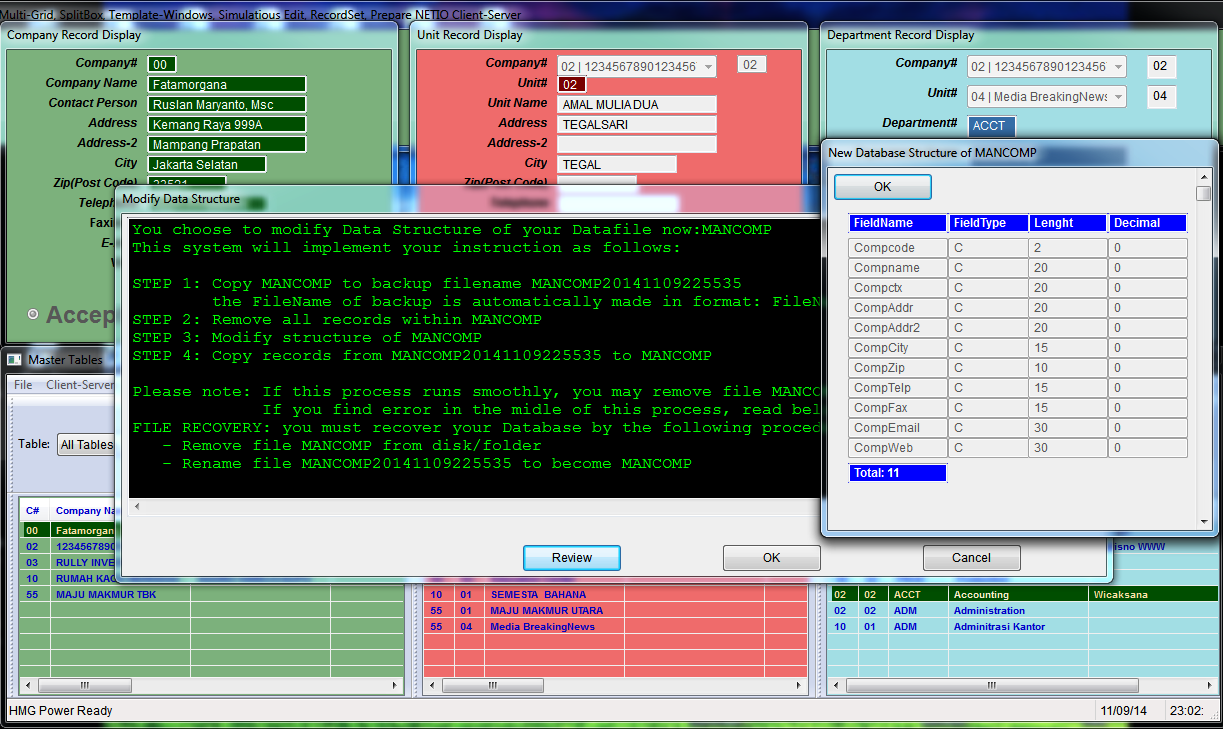Image resolution: width=1223 pixels, height=729 pixels.
Task: Click the Lenght column header
Action: point(1067,223)
